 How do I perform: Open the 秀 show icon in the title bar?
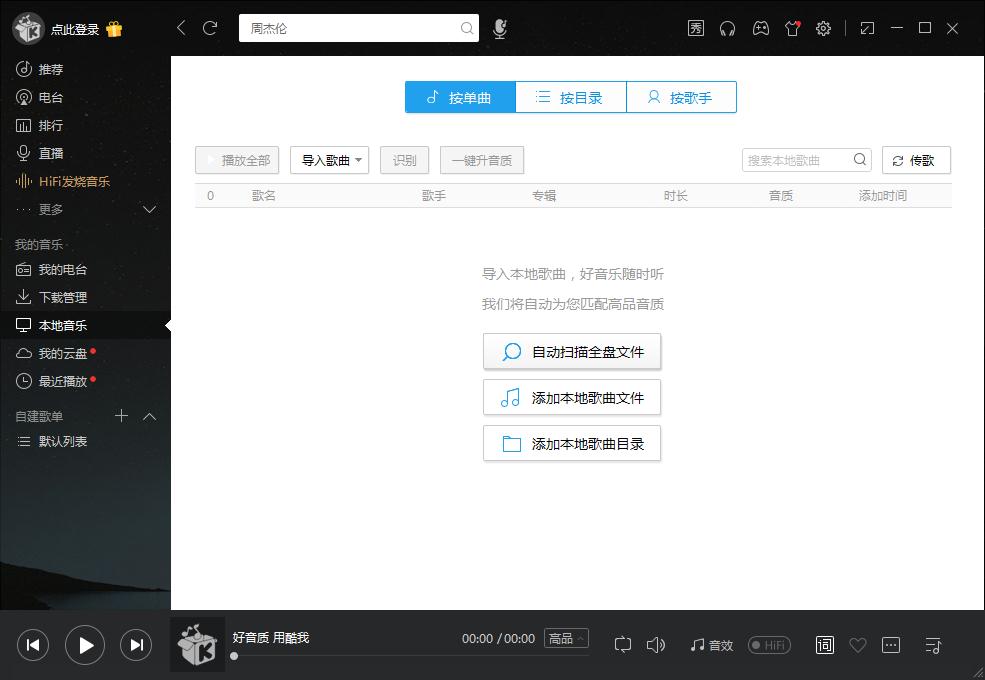[695, 28]
